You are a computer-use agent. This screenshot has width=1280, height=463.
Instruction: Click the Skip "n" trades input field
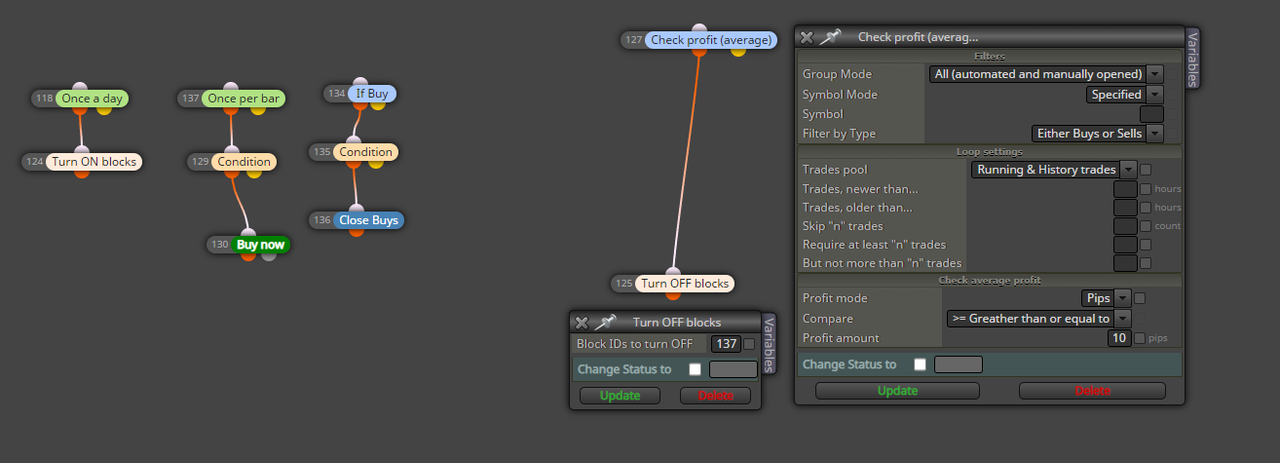tap(1125, 226)
